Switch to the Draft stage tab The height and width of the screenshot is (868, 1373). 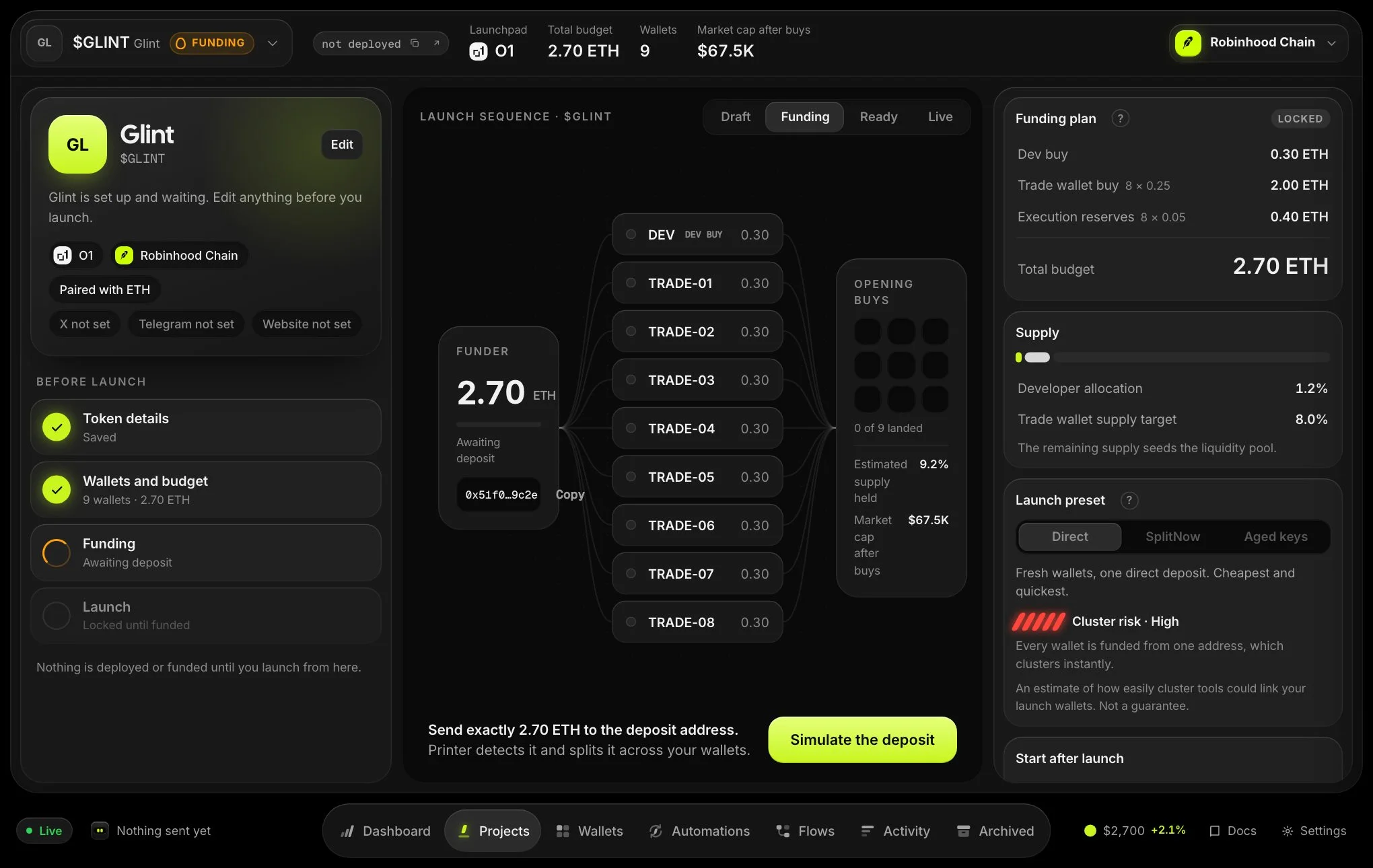[735, 117]
